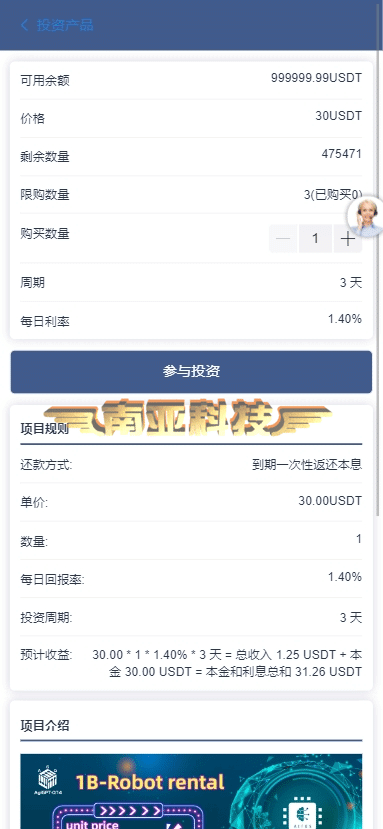Click the 南亚科技 golden watermark logo
The width and height of the screenshot is (383, 829).
point(188,417)
